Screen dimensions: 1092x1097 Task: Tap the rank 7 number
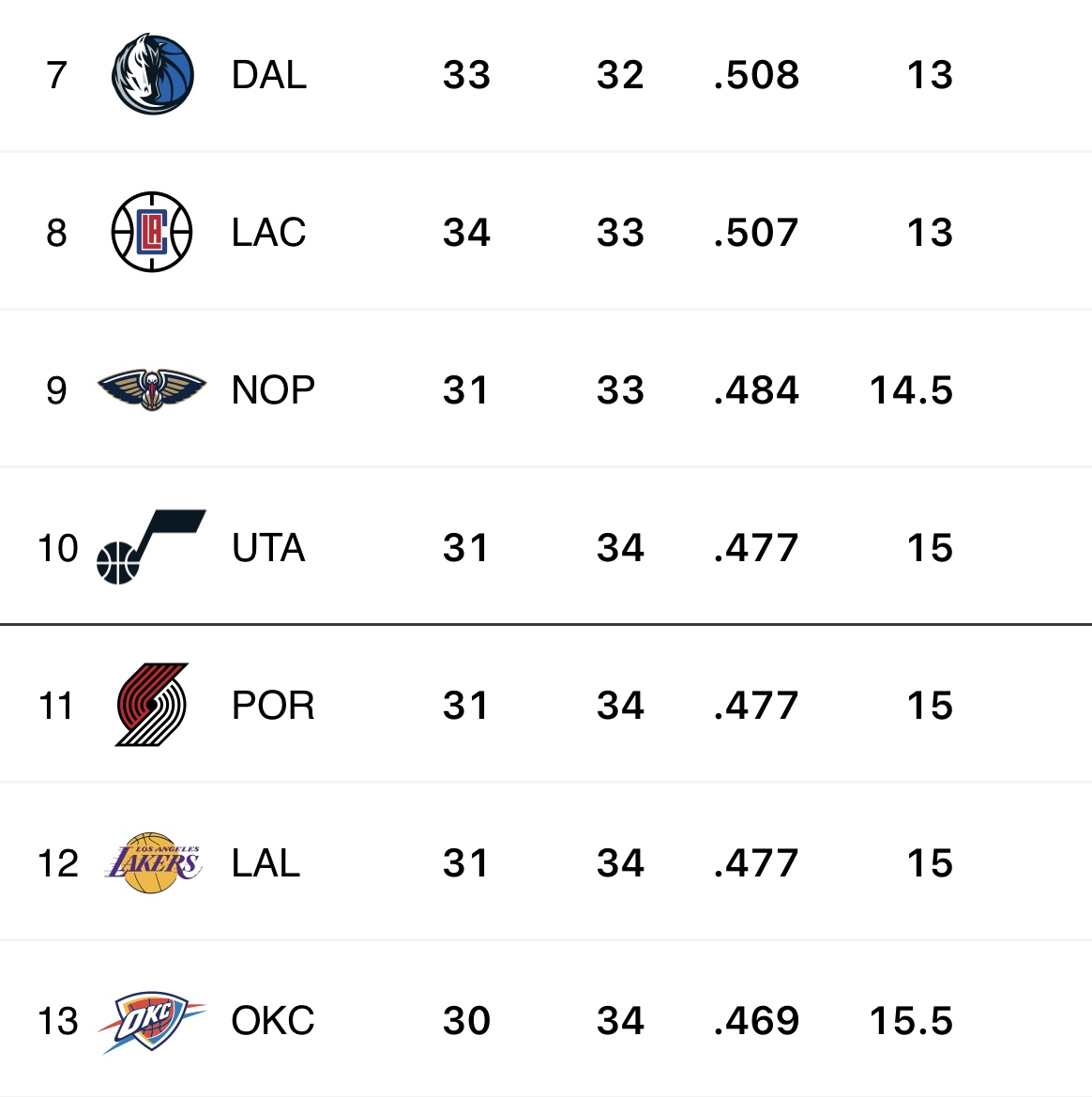tap(56, 75)
